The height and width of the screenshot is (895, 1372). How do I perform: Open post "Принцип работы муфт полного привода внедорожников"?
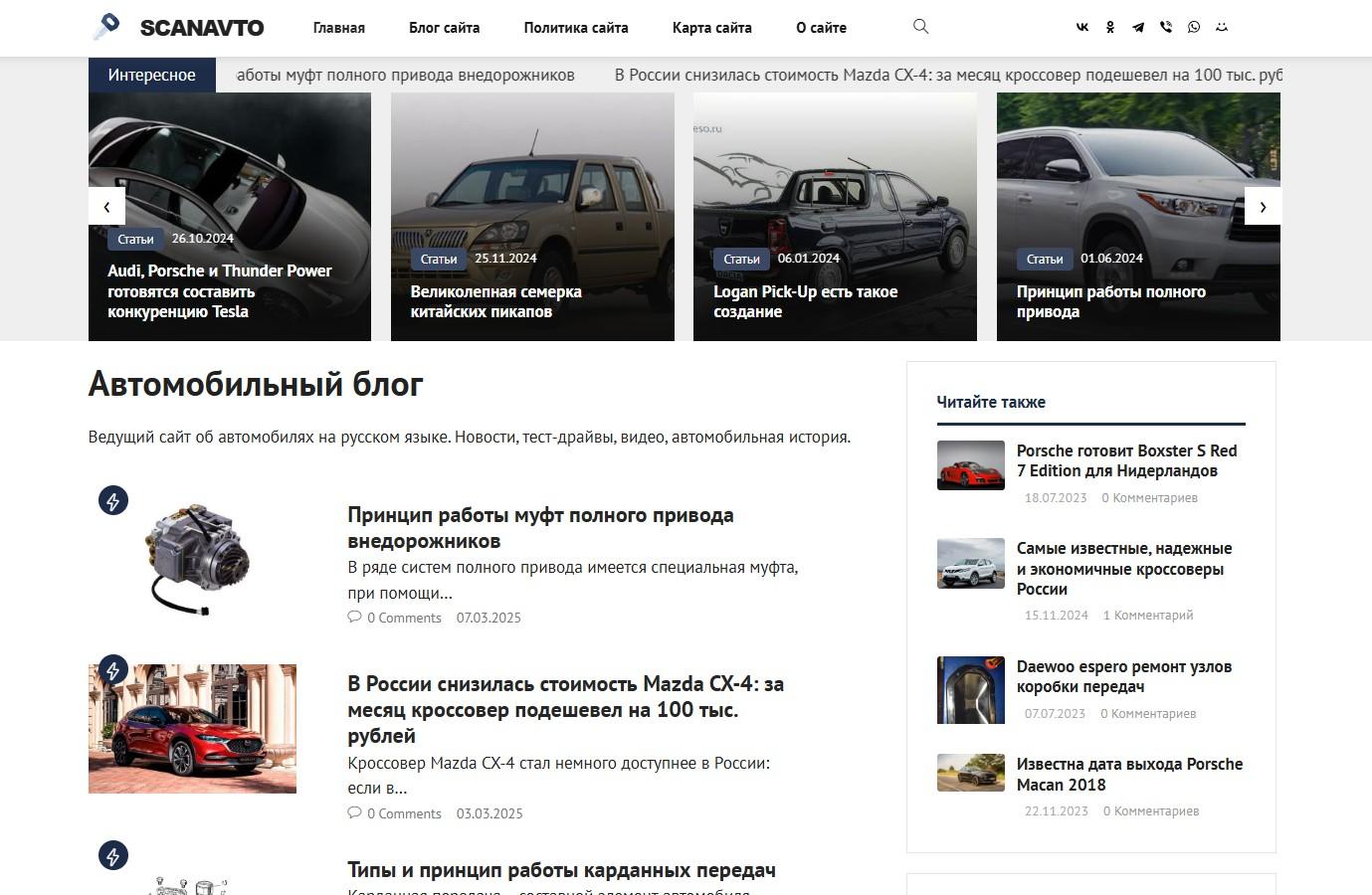tap(540, 528)
